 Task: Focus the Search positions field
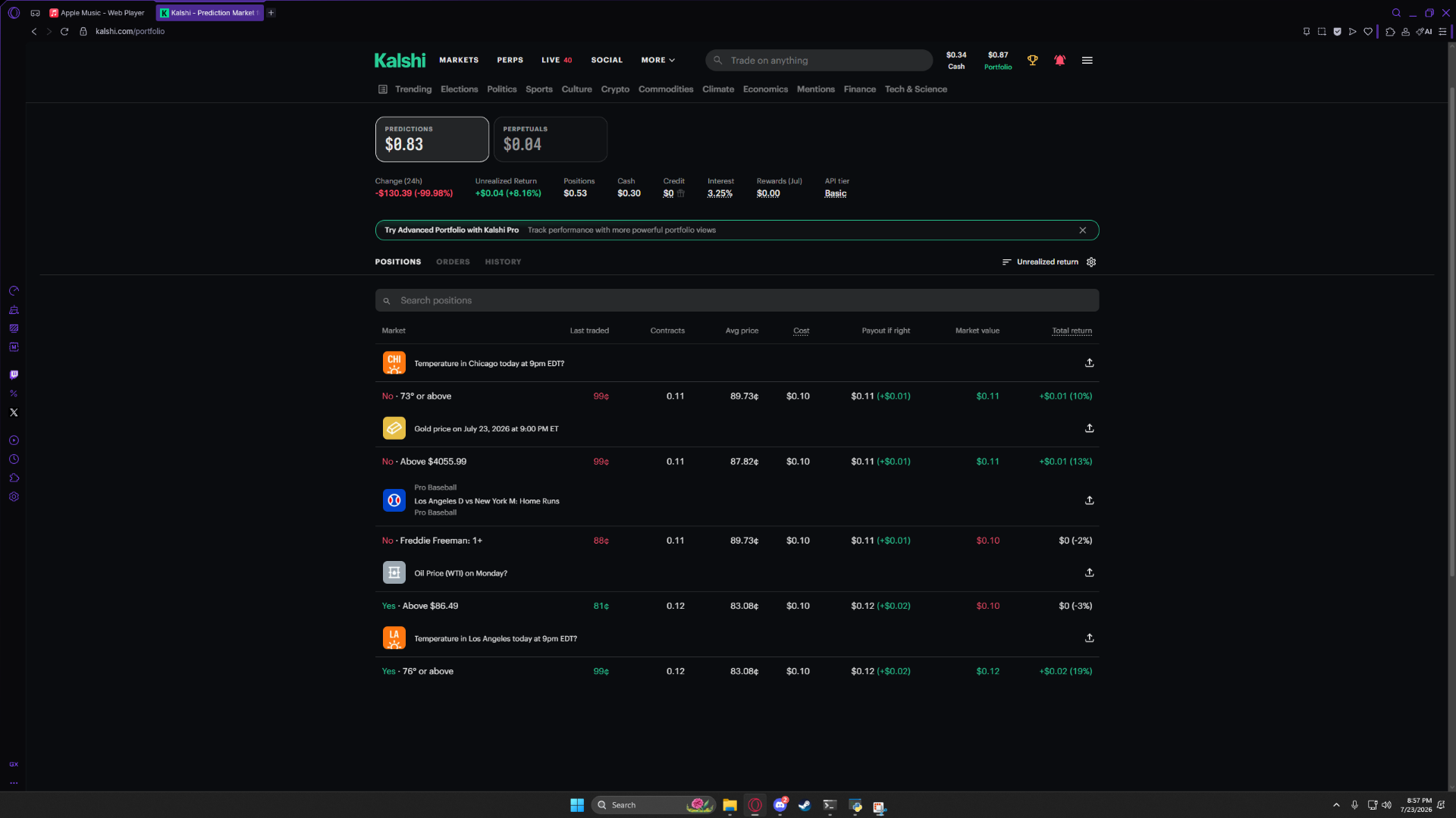[x=737, y=301]
